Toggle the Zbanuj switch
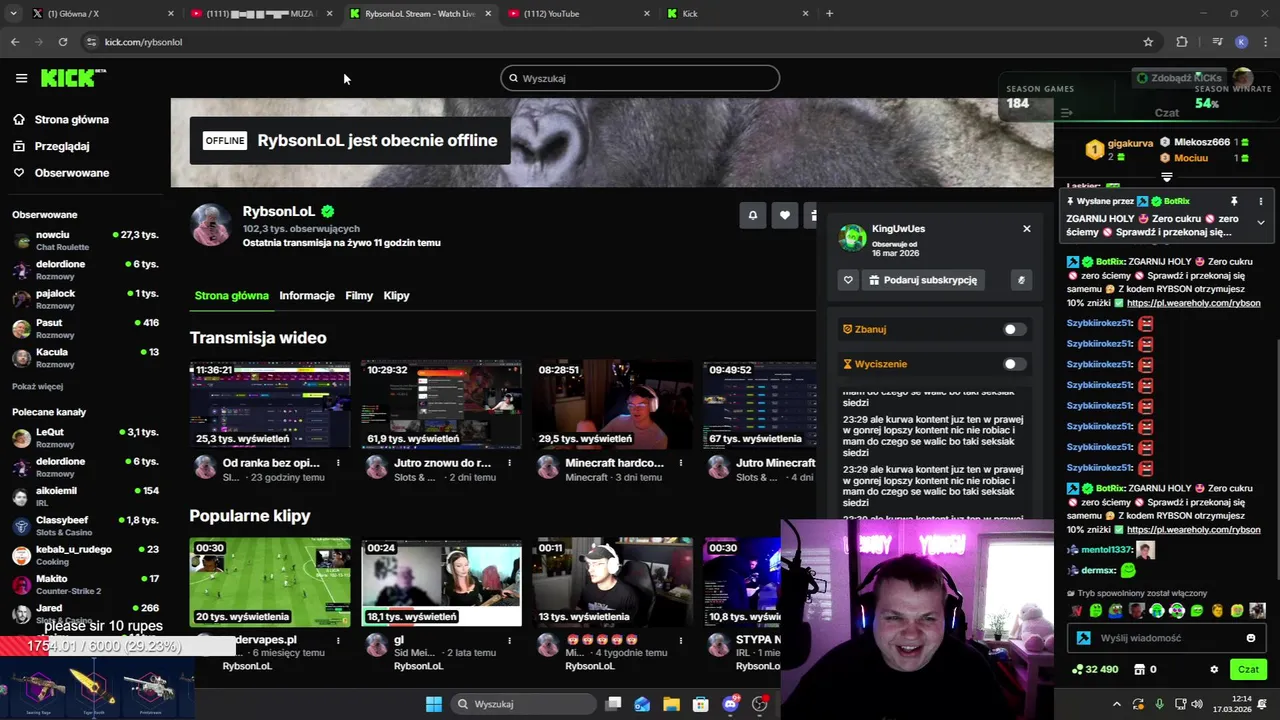The image size is (1280, 720). (1014, 329)
